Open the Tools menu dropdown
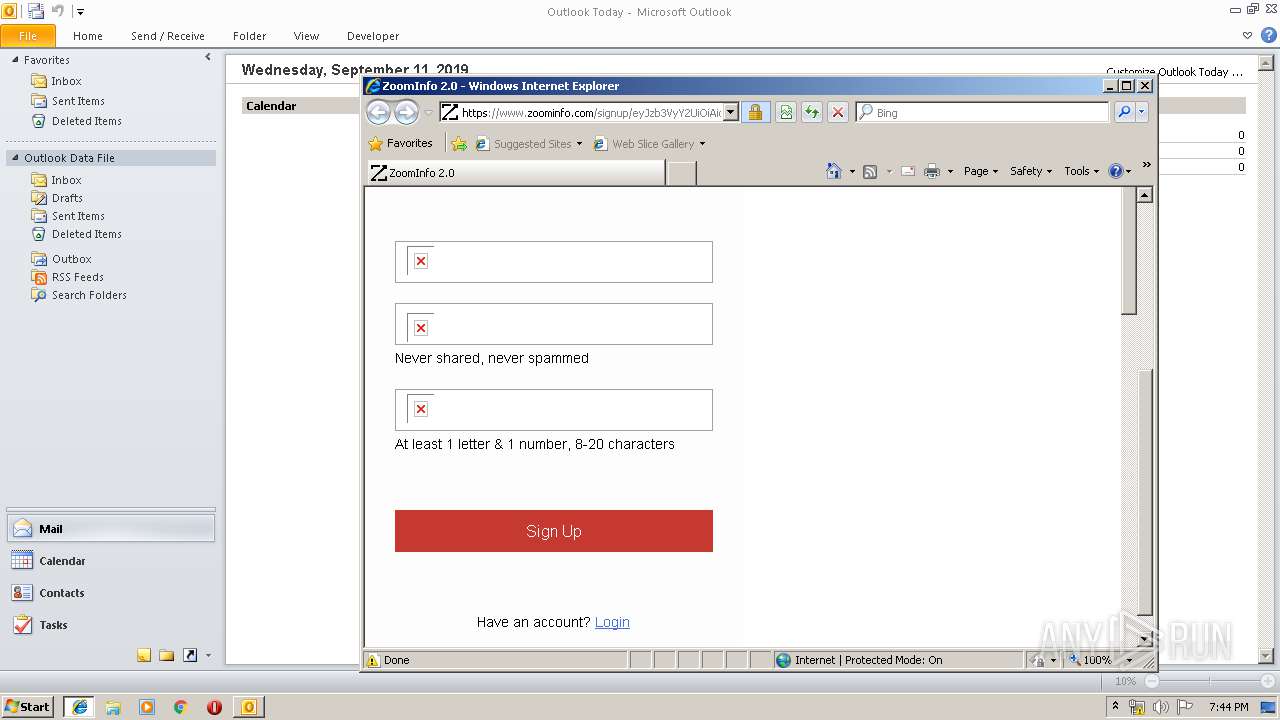Viewport: 1280px width, 720px height. (x=1082, y=171)
